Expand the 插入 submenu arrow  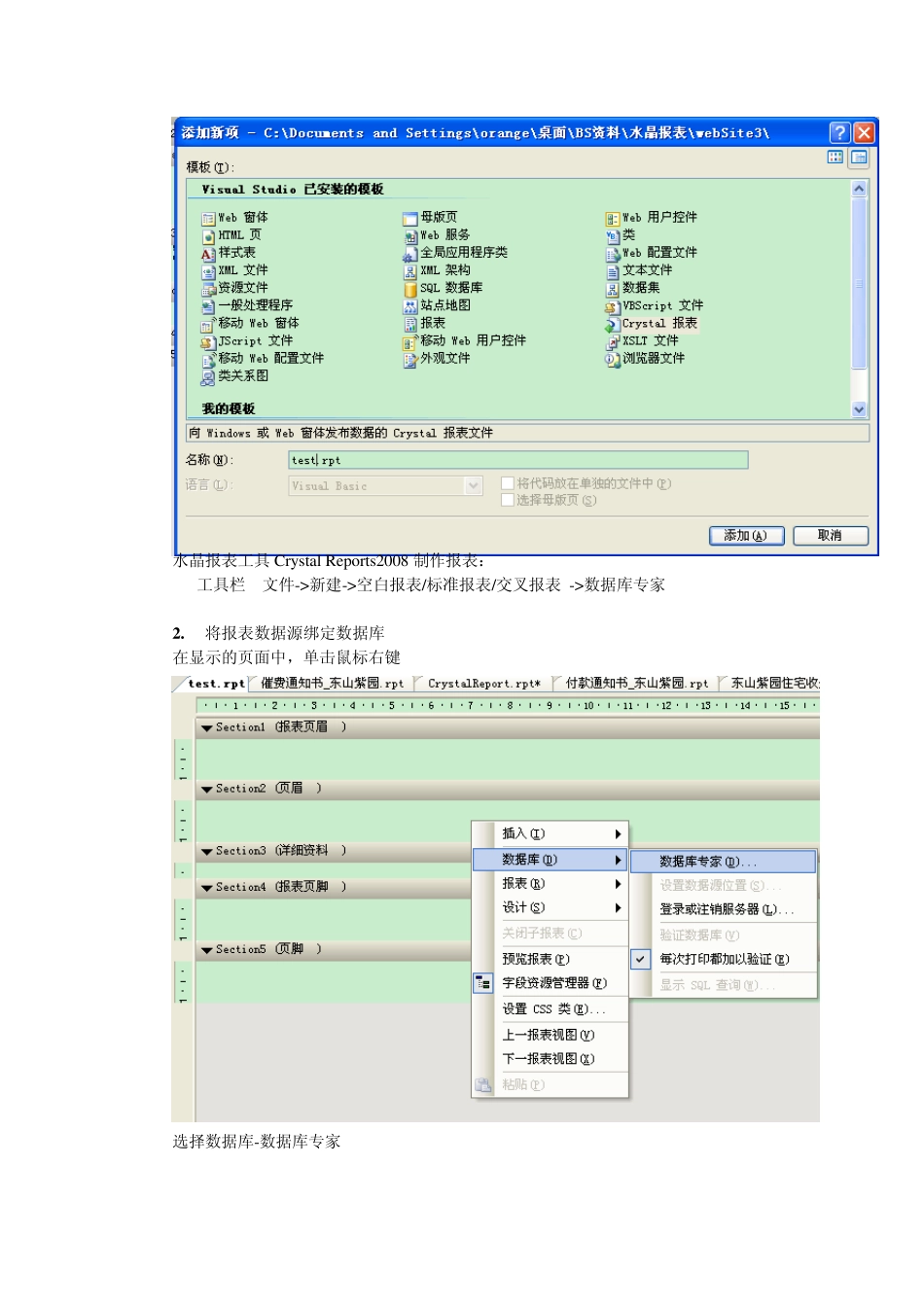coord(618,834)
